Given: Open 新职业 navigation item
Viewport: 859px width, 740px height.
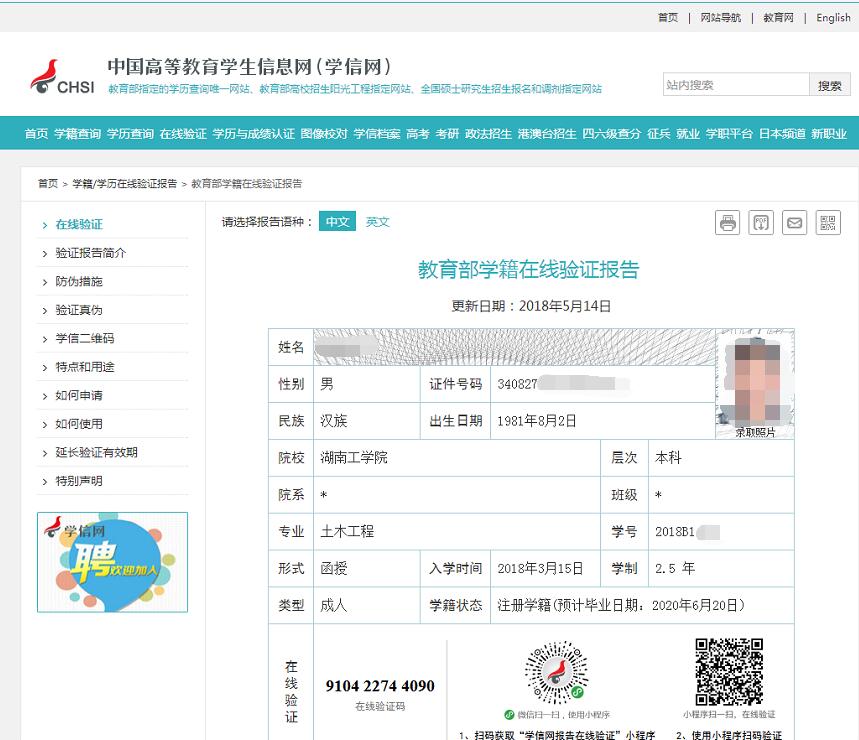Looking at the screenshot, I should (x=829, y=134).
